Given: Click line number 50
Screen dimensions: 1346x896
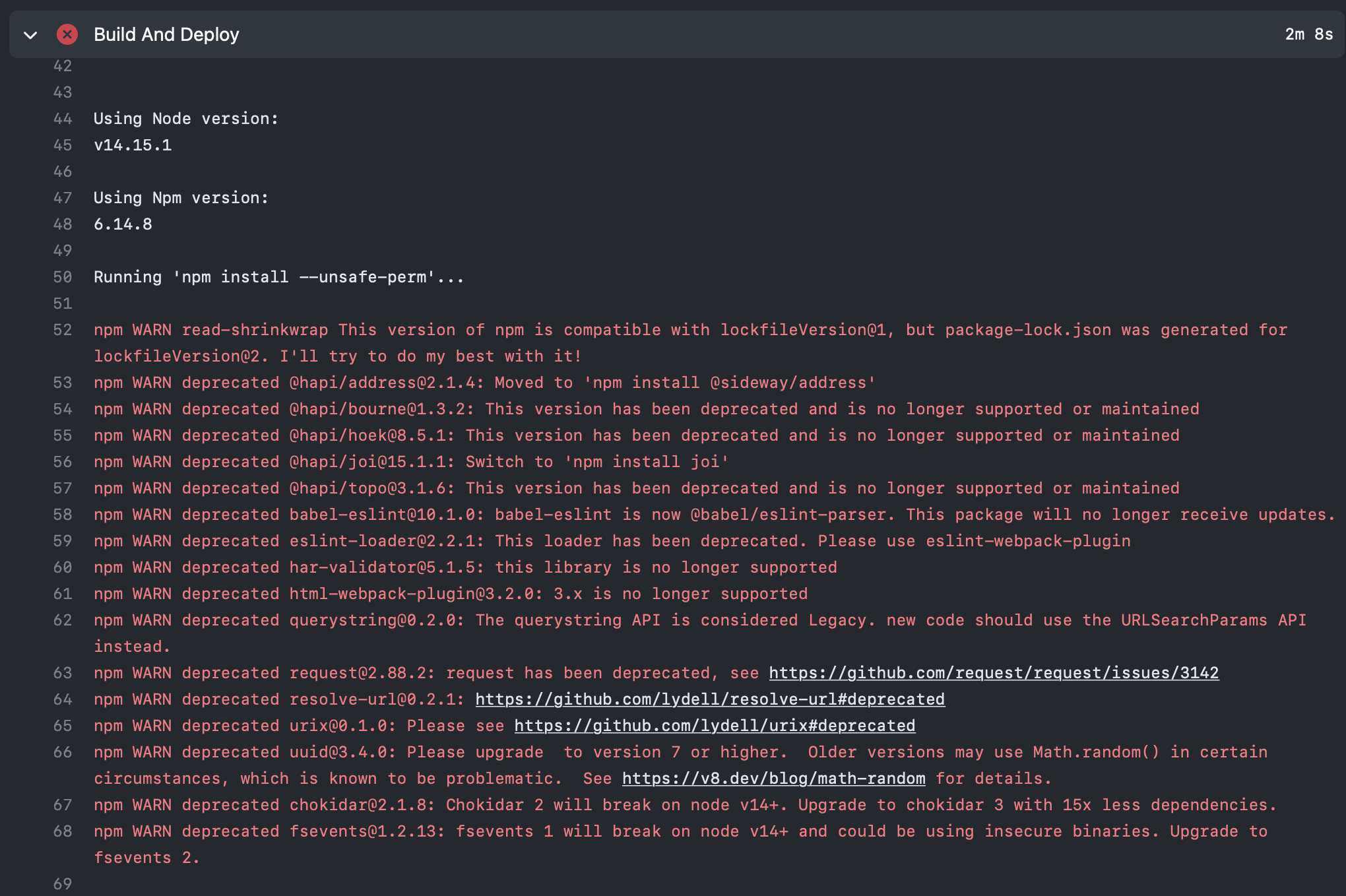Looking at the screenshot, I should pos(63,277).
